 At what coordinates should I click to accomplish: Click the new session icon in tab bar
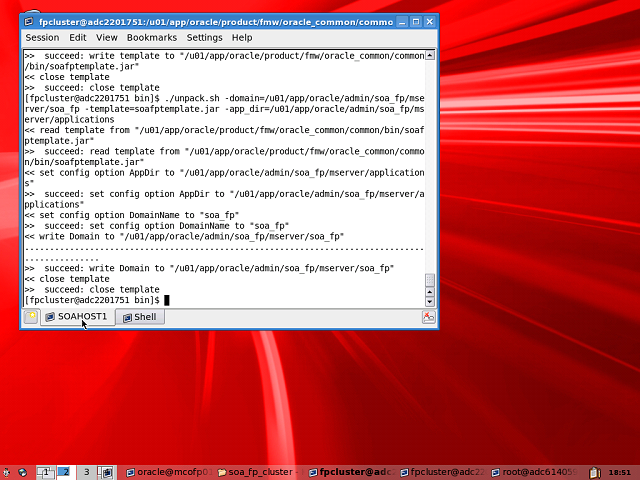coord(31,317)
